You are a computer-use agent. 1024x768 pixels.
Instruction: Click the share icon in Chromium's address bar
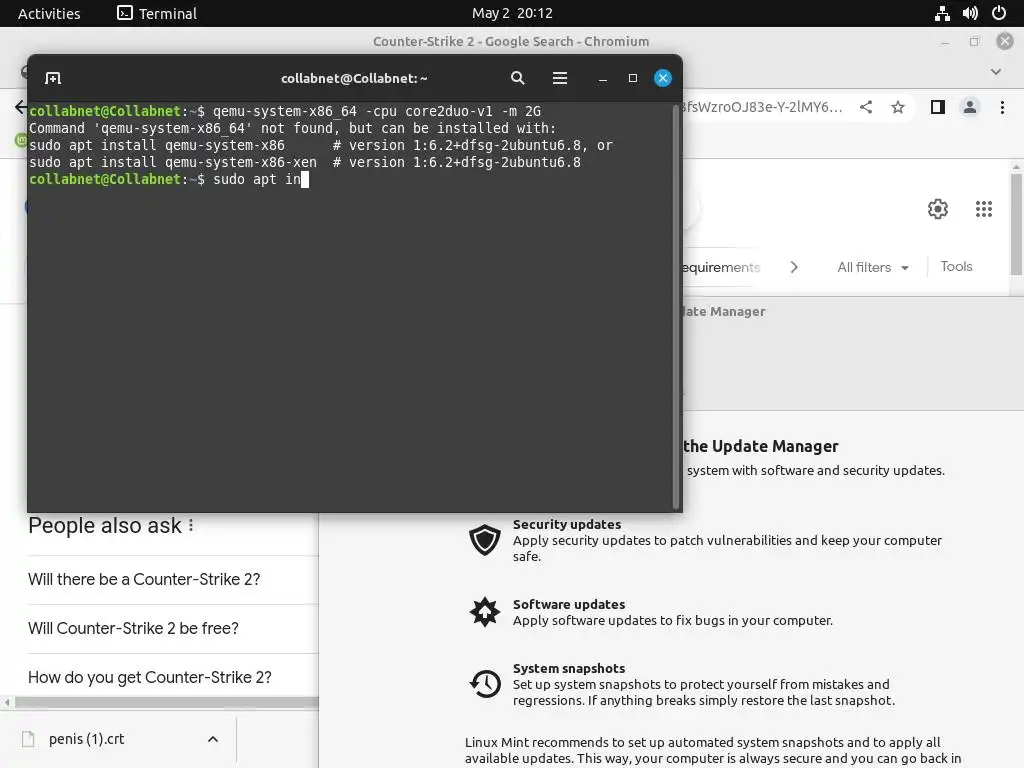866,107
